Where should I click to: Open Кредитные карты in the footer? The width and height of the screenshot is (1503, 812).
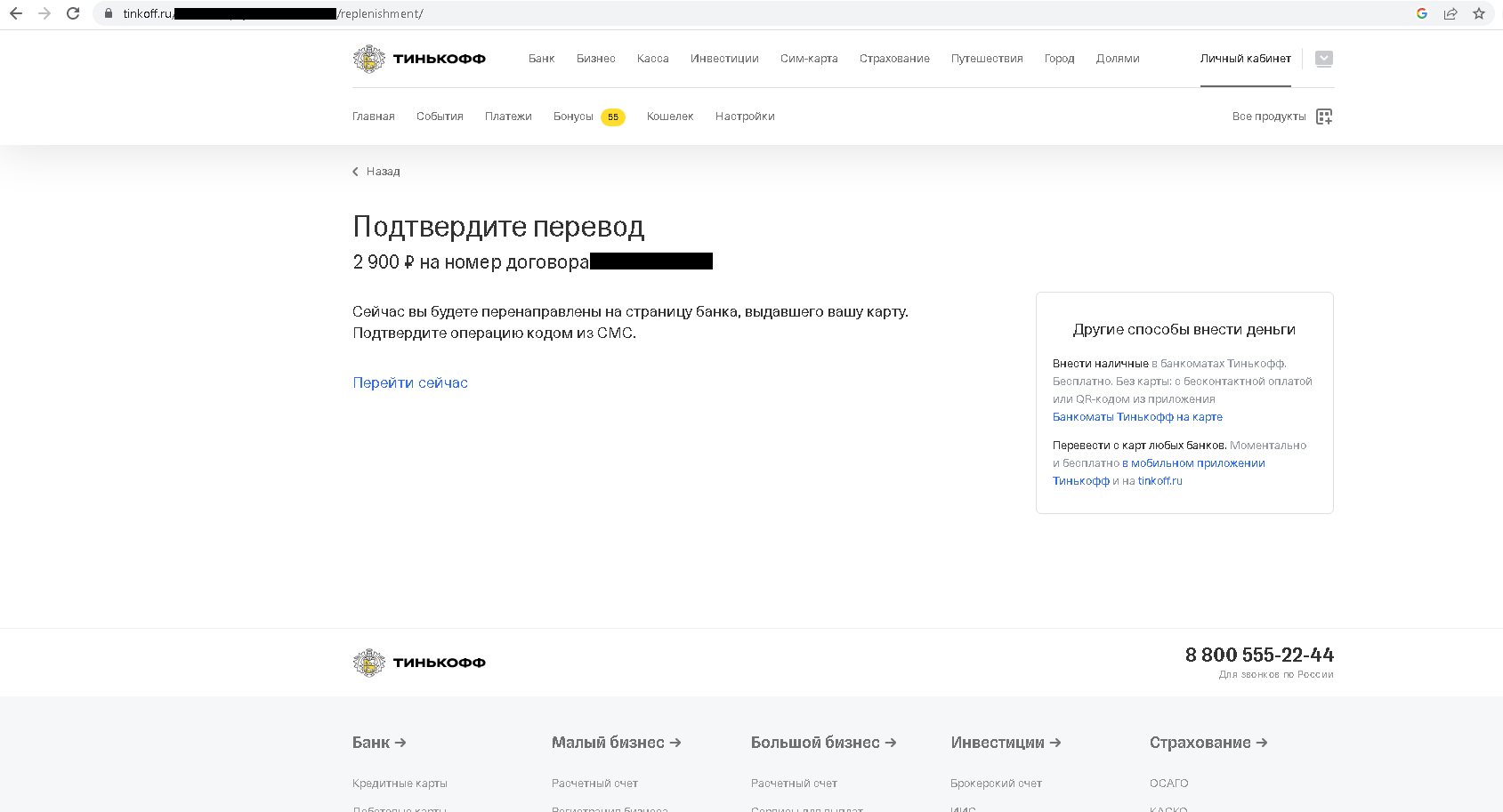tap(400, 783)
